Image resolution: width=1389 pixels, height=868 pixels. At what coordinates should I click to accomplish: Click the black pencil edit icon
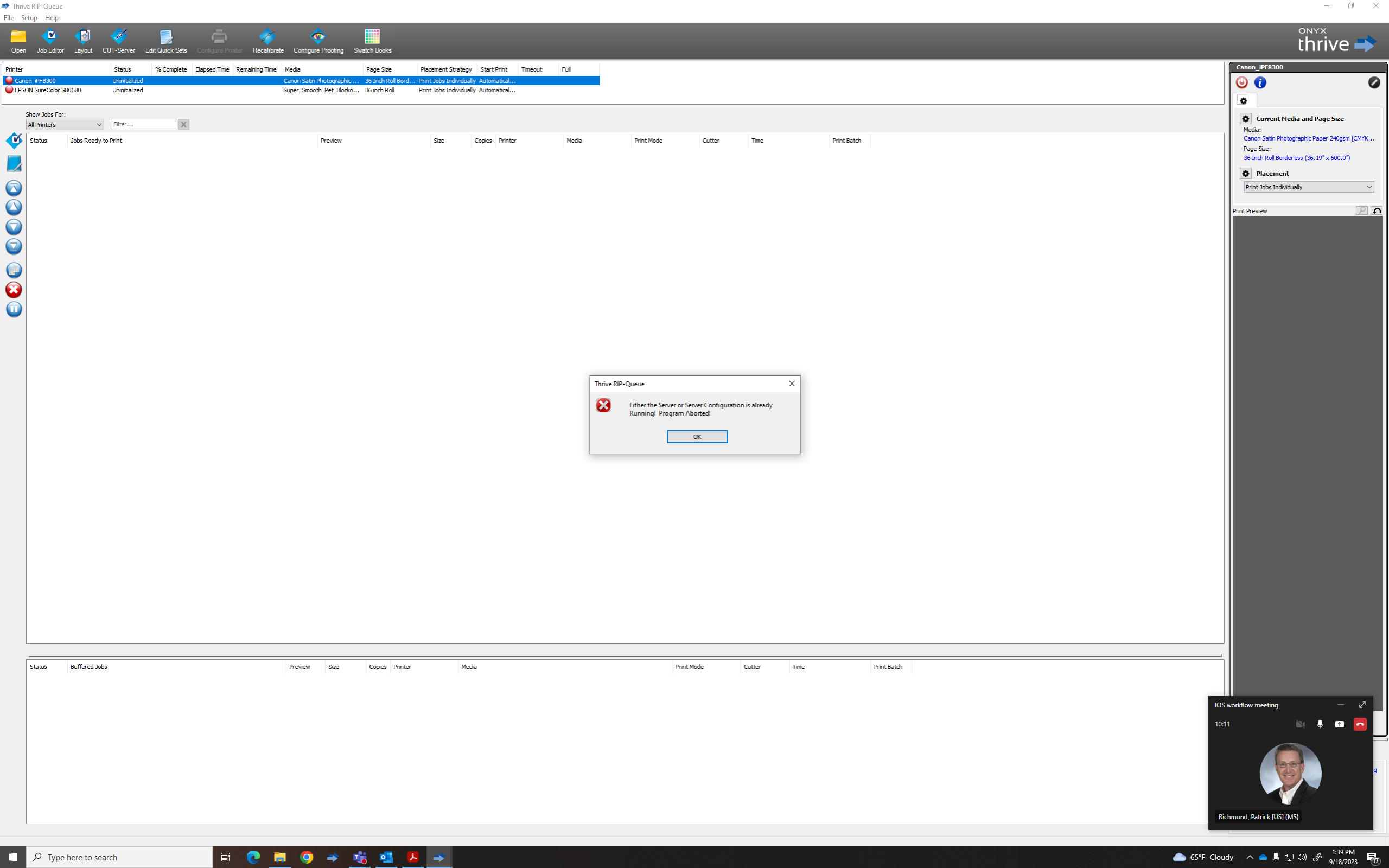[x=1374, y=82]
